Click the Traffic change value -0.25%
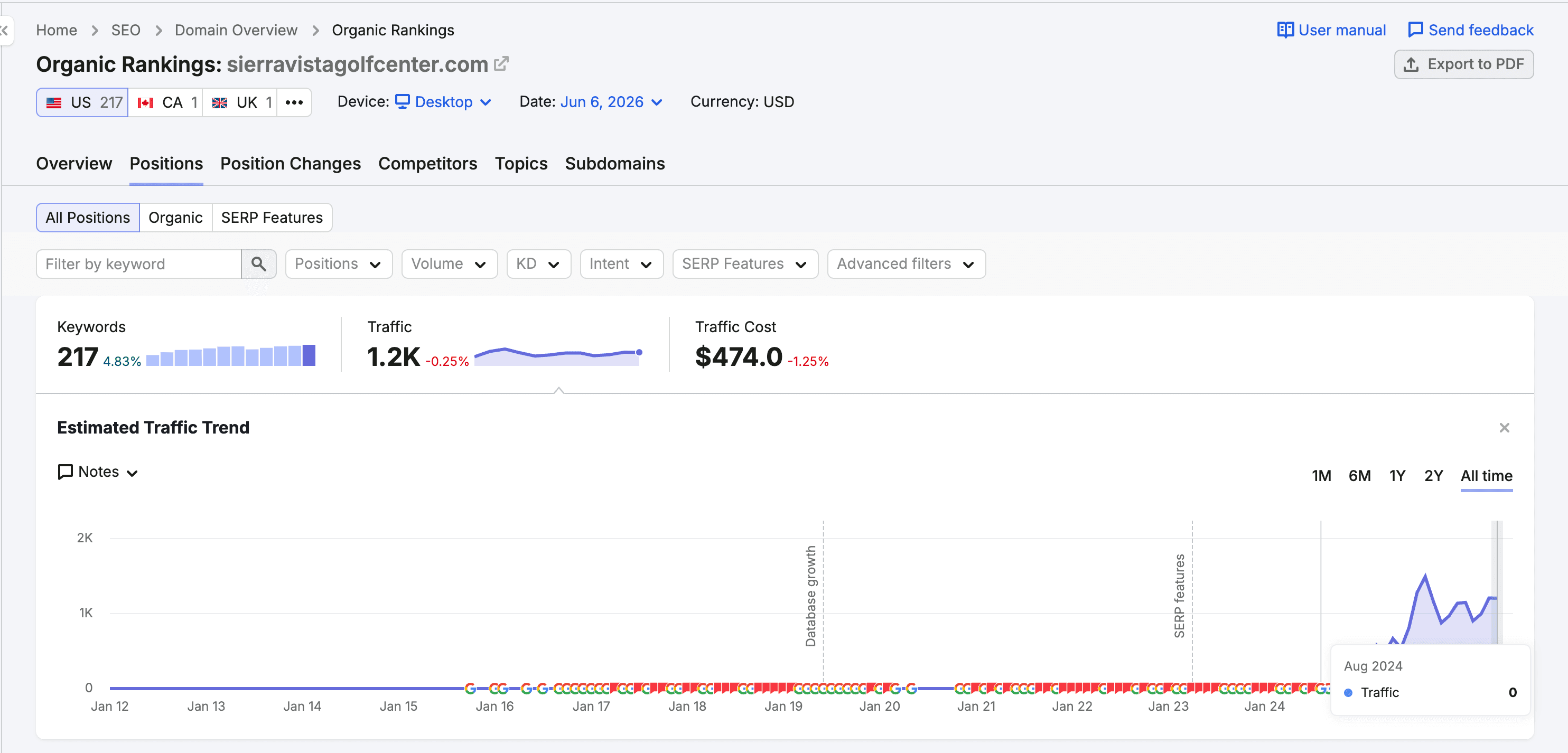 click(x=447, y=361)
